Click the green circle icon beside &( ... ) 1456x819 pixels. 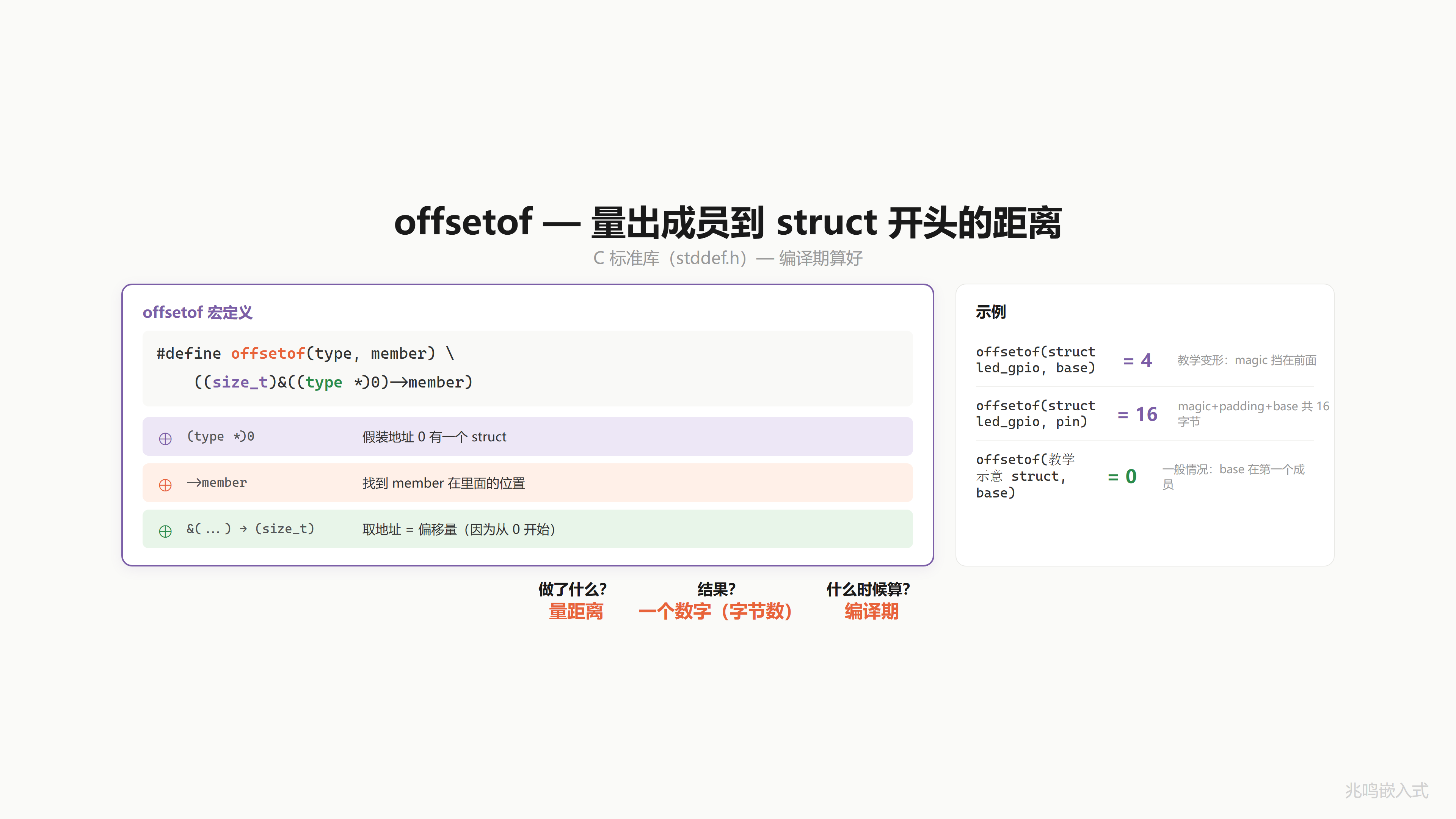click(165, 531)
